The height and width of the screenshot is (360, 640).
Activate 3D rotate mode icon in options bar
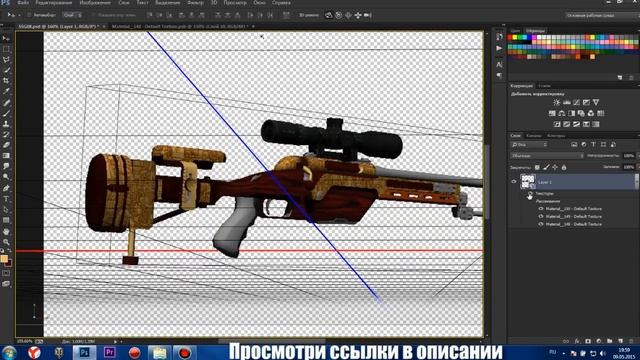pos(329,15)
